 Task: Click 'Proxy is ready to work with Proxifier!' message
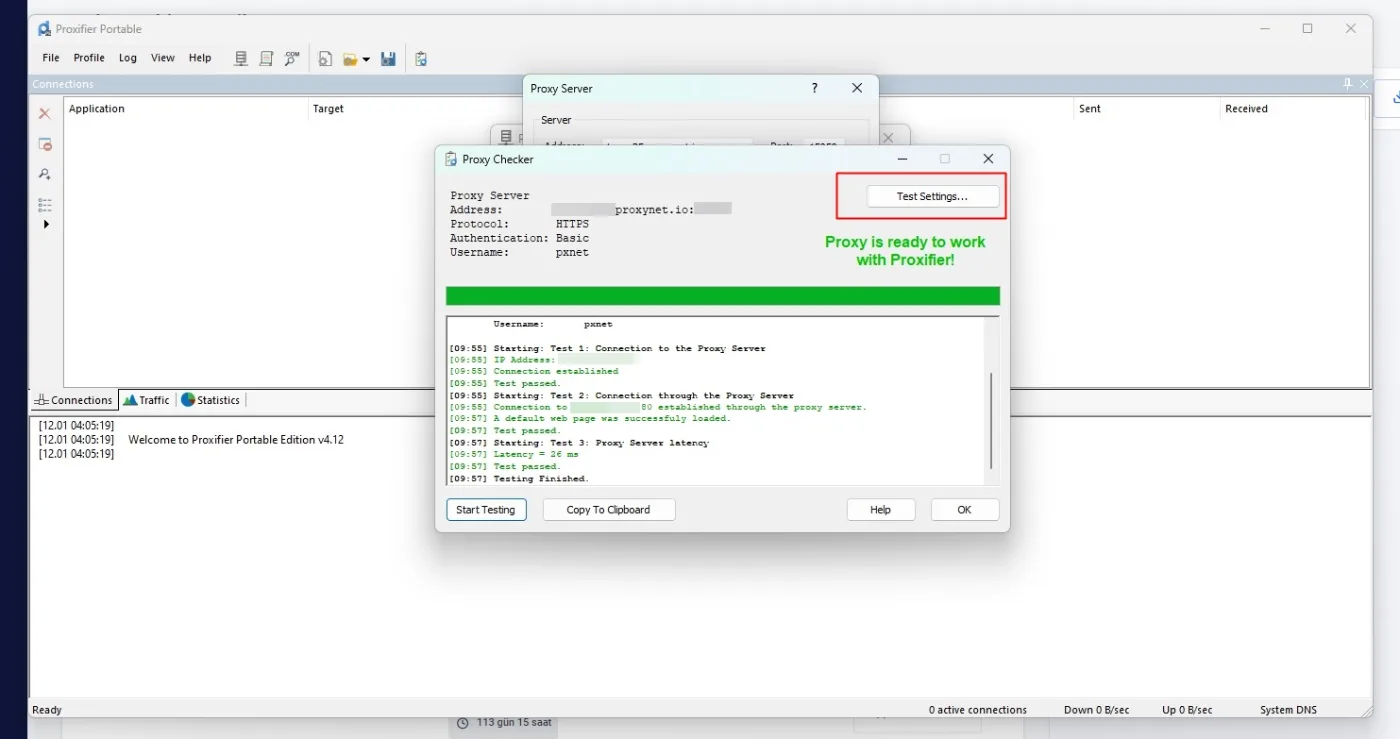(x=905, y=251)
